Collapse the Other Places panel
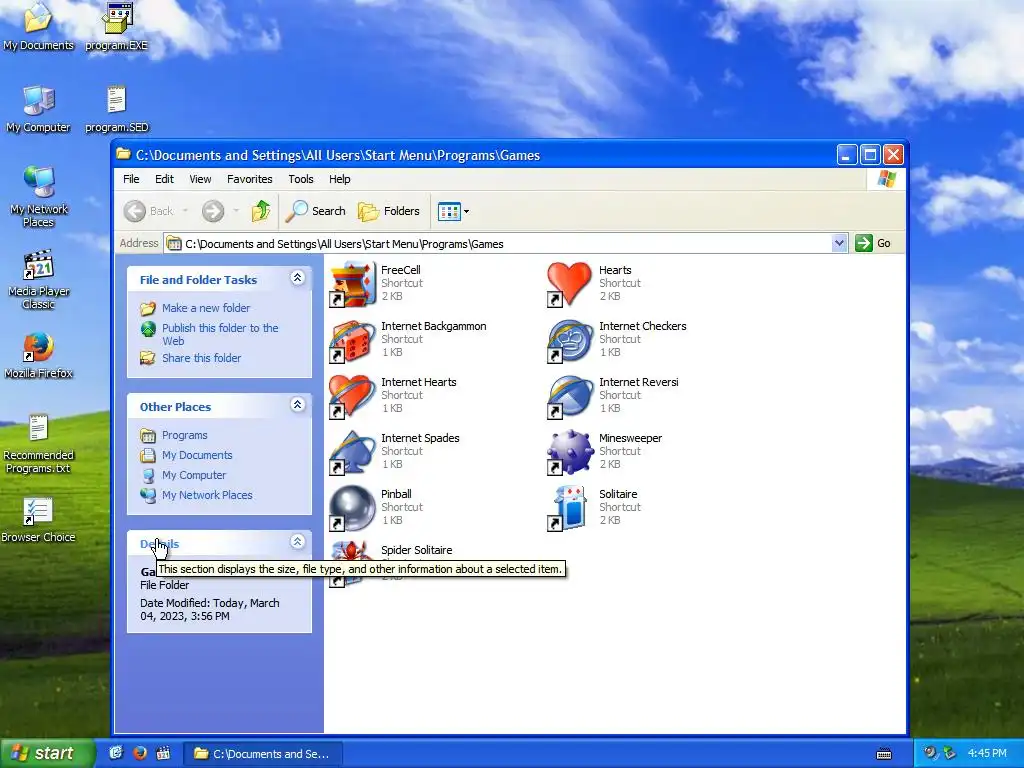The height and width of the screenshot is (768, 1024). [x=297, y=405]
